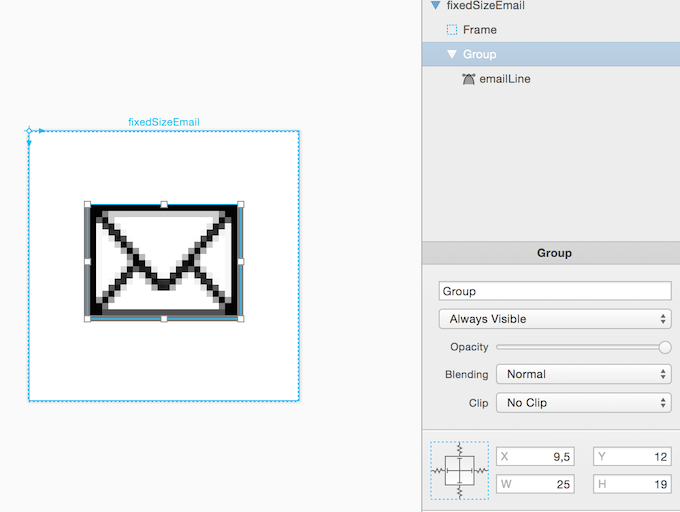Image resolution: width=680 pixels, height=512 pixels.
Task: Click the Group name text field
Action: click(555, 291)
